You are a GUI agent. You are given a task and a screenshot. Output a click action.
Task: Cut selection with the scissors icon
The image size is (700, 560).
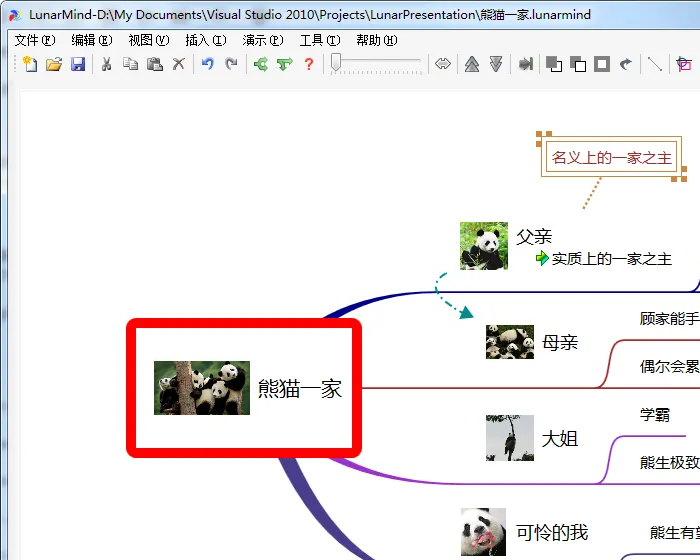(x=106, y=64)
